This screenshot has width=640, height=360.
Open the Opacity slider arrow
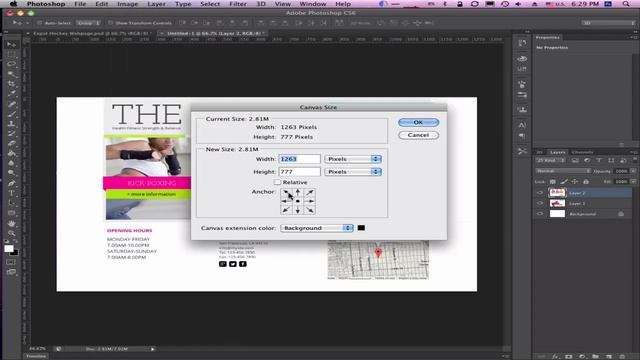click(633, 171)
